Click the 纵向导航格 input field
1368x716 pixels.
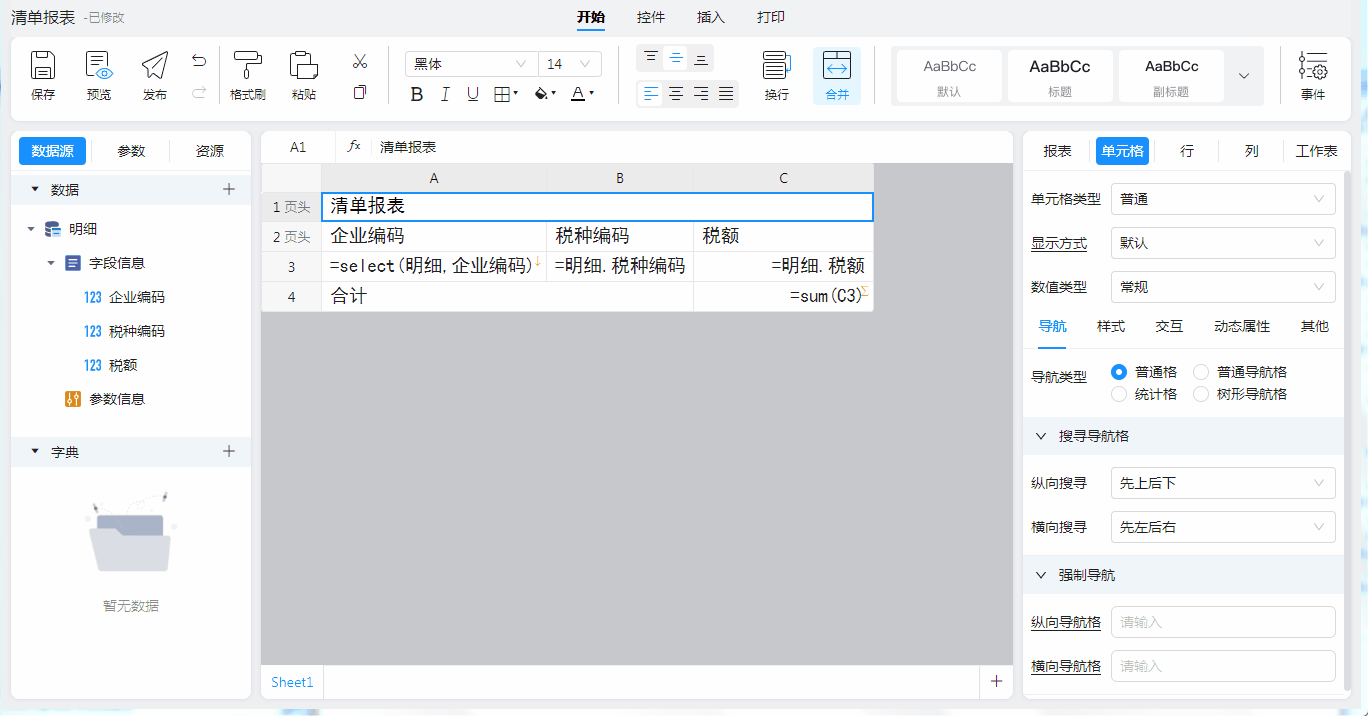[x=1222, y=622]
